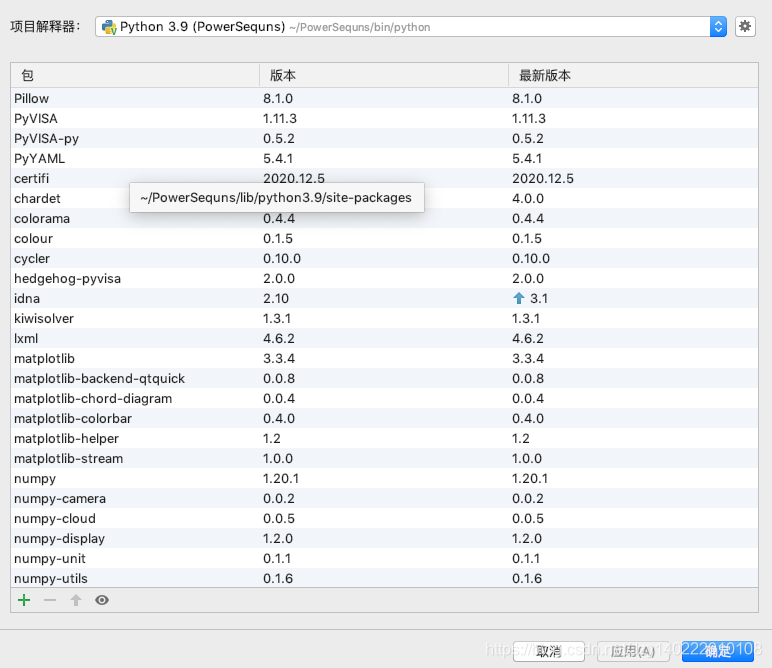Select the colour package row

click(x=384, y=239)
